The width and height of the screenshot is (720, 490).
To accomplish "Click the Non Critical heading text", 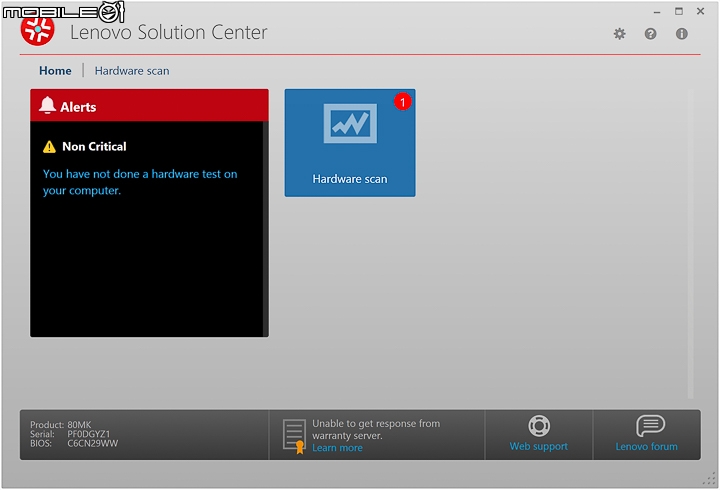I will (x=94, y=146).
